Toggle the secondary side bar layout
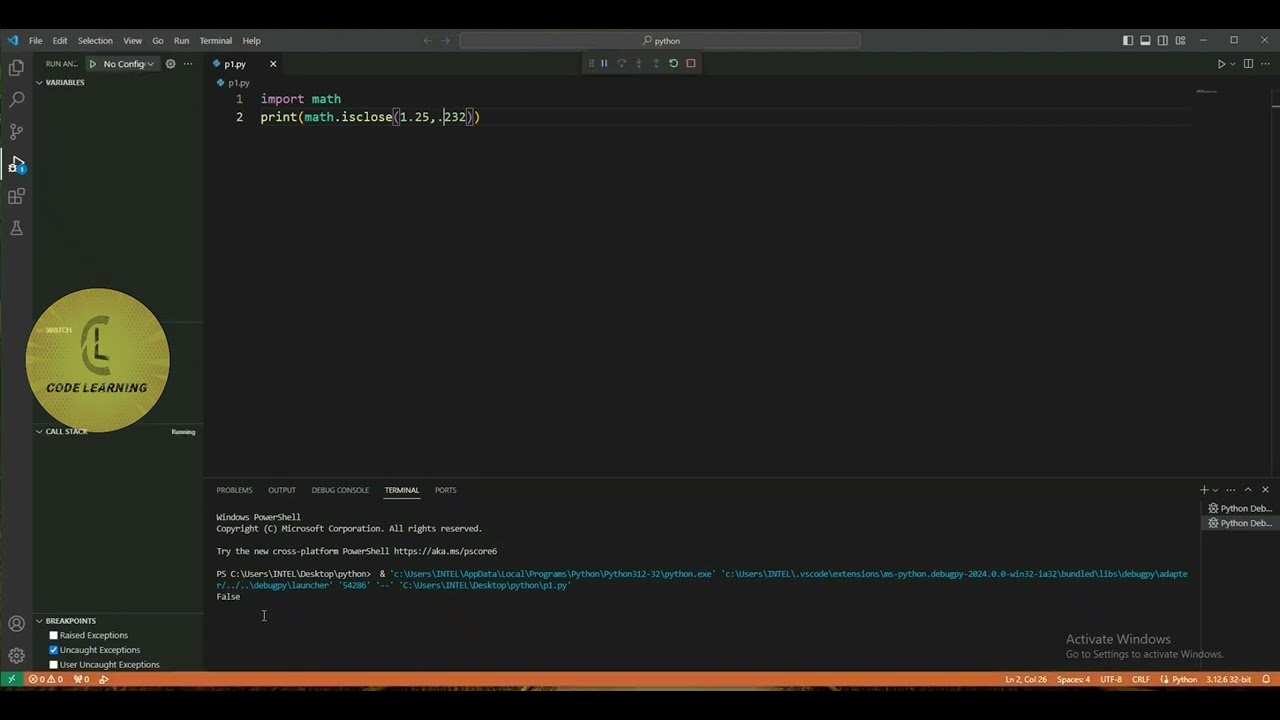The image size is (1280, 720). (1163, 41)
